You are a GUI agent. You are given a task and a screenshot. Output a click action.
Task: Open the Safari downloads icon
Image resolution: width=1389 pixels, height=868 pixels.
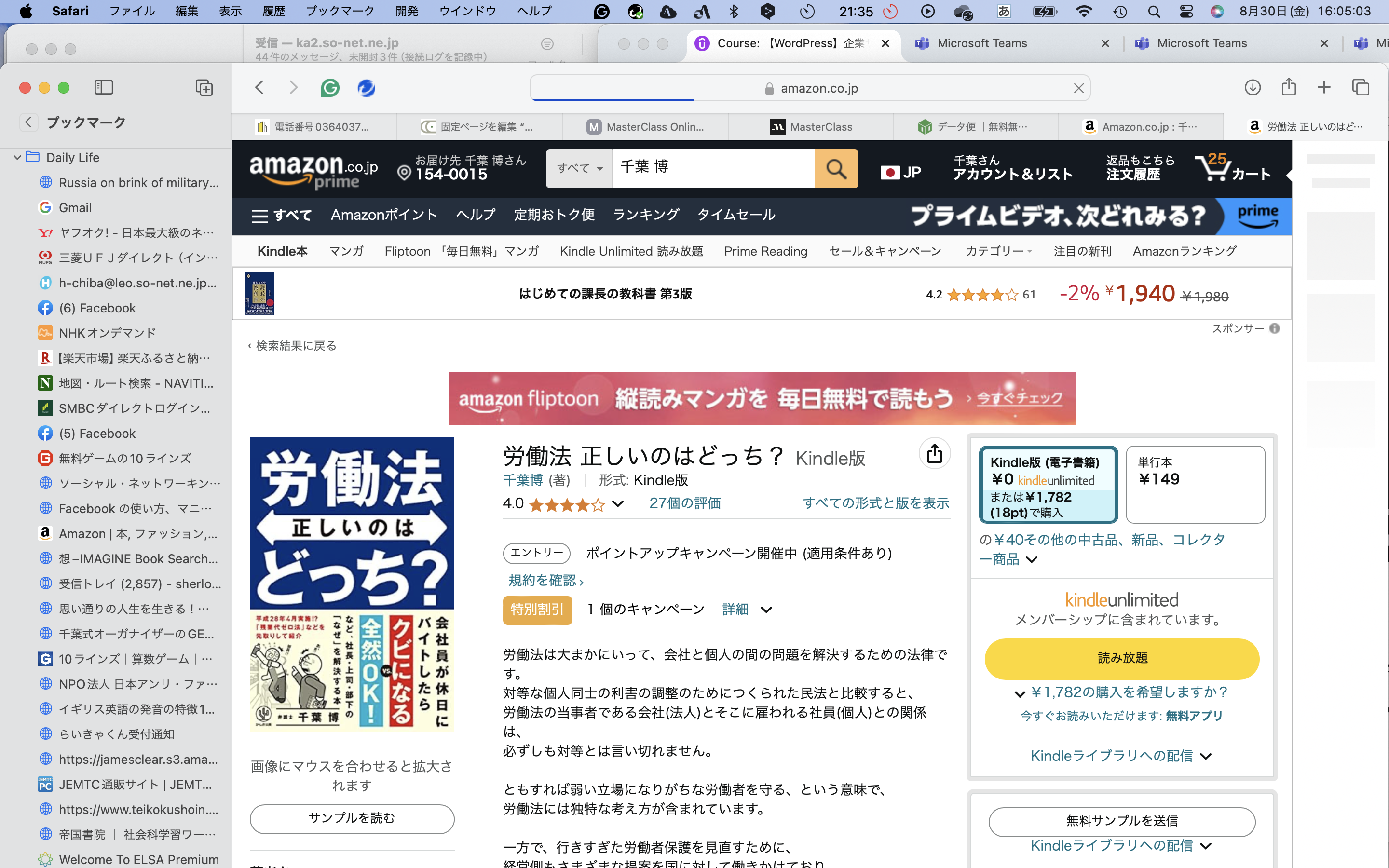pyautogui.click(x=1253, y=87)
